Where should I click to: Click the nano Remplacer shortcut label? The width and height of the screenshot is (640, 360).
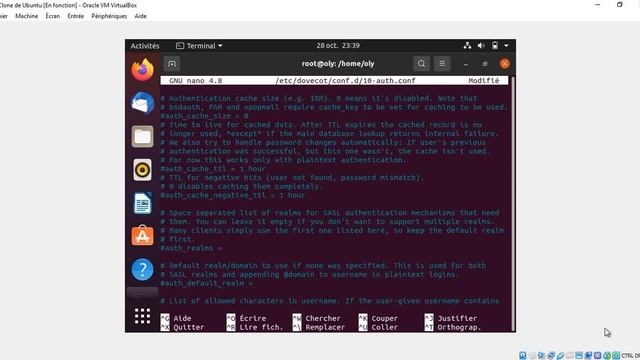(325, 327)
